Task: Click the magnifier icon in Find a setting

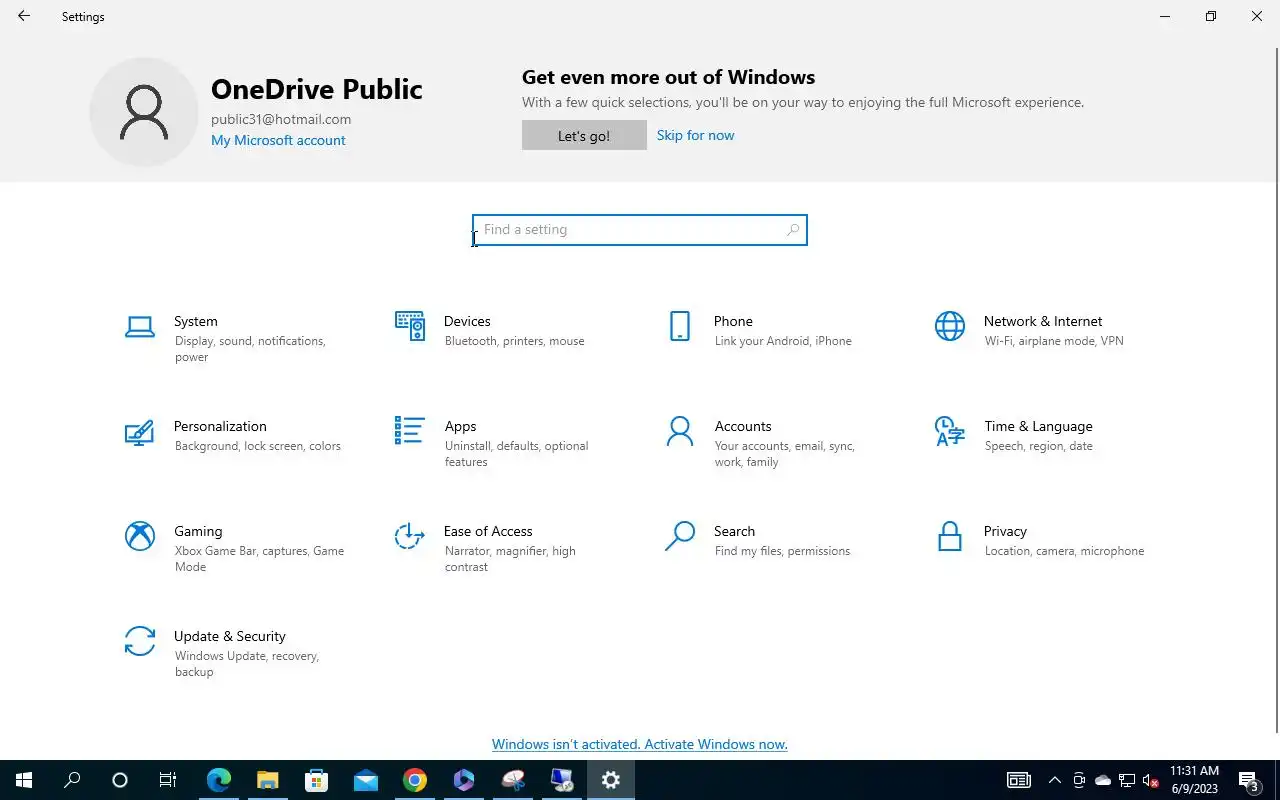Action: pyautogui.click(x=792, y=230)
